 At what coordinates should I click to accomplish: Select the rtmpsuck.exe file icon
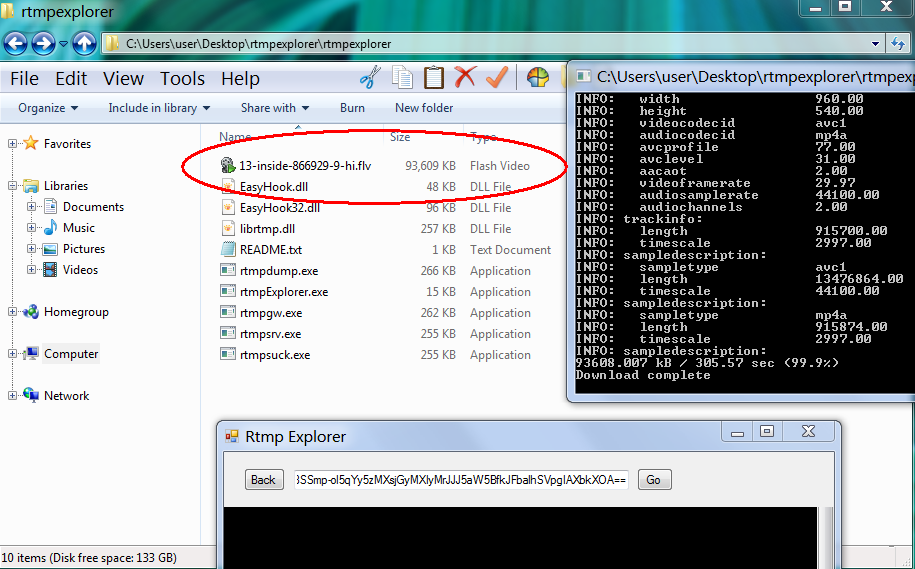click(228, 354)
